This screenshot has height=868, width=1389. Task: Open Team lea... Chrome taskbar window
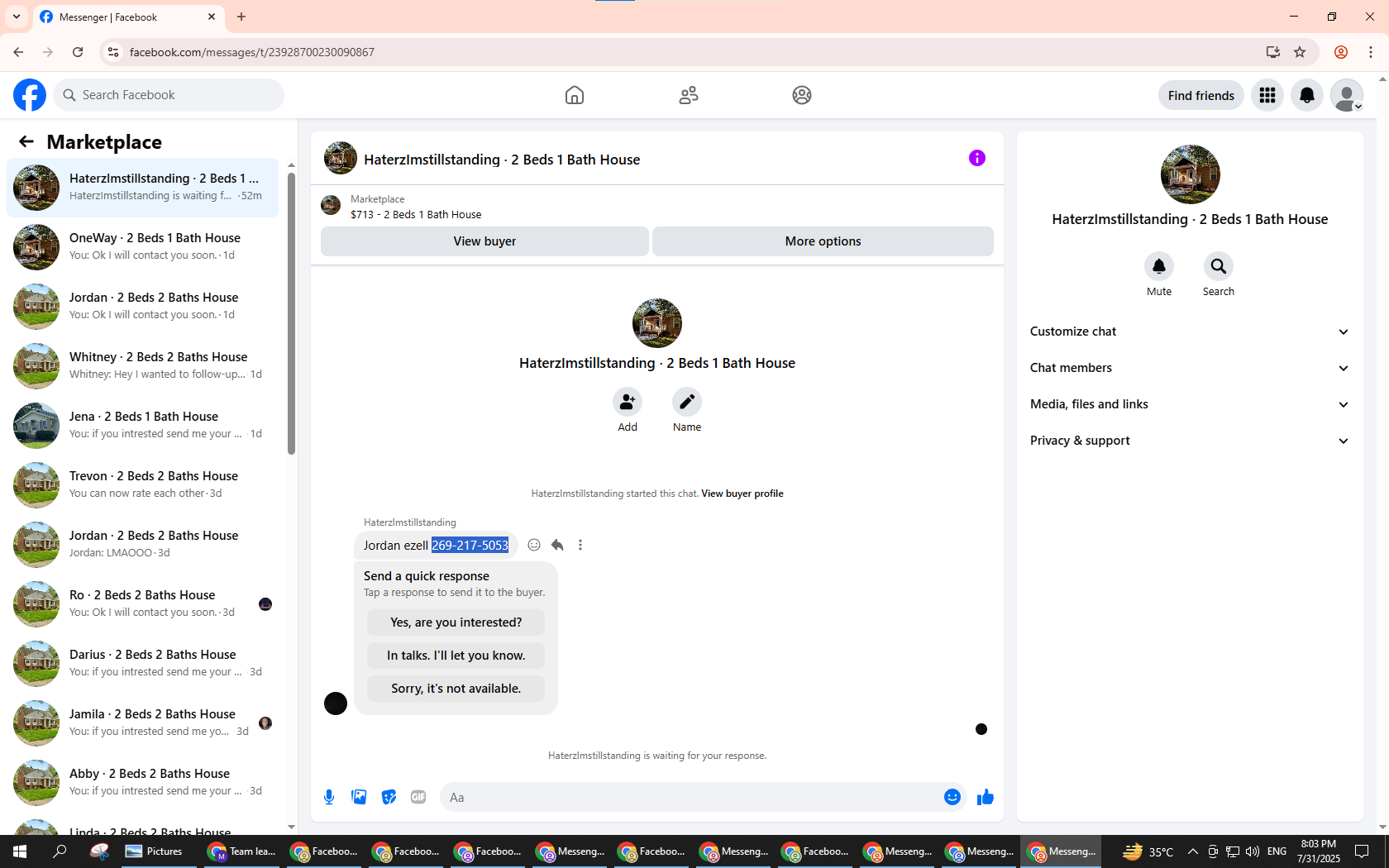pyautogui.click(x=242, y=851)
